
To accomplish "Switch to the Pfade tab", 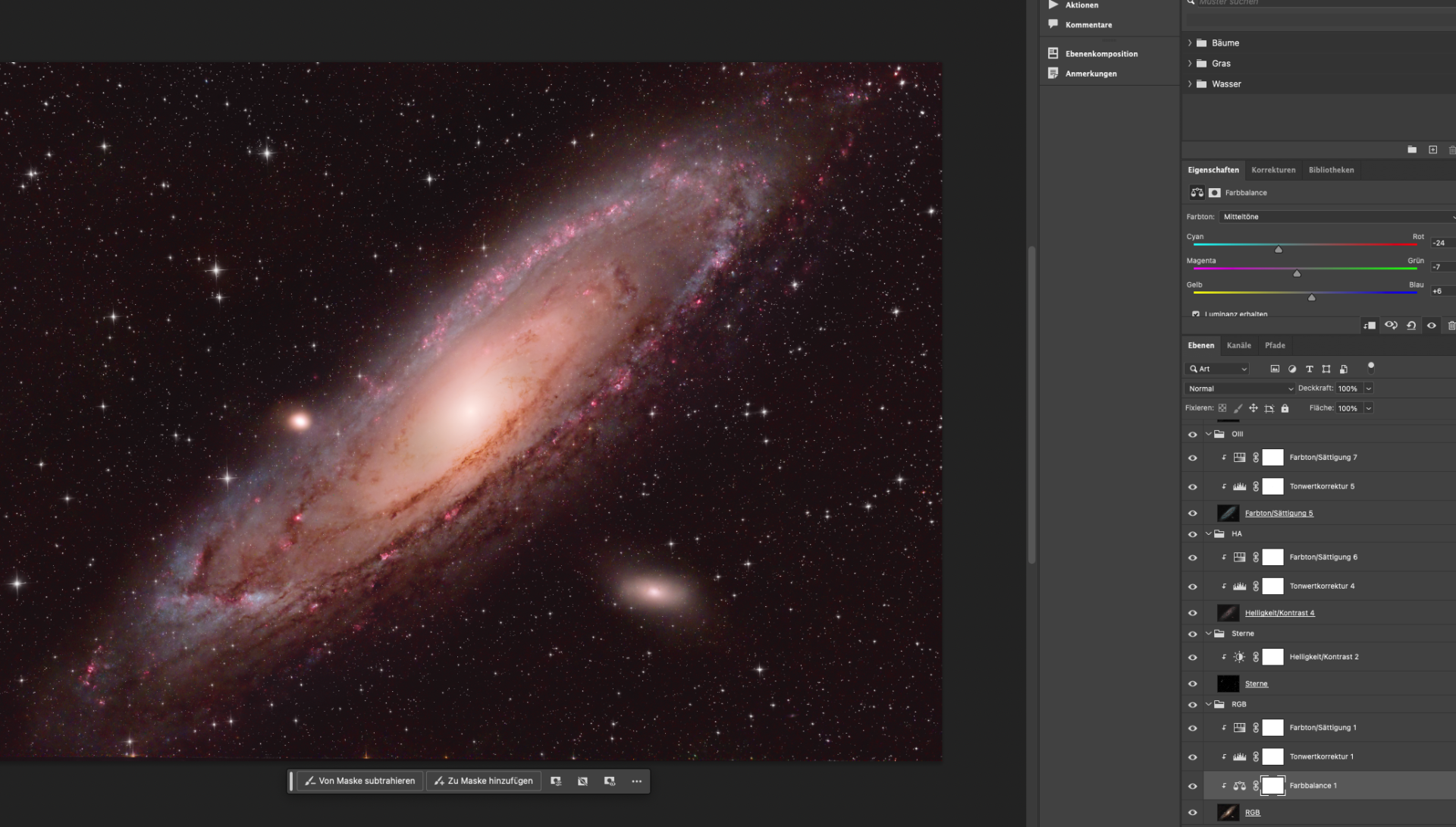I will (1275, 345).
